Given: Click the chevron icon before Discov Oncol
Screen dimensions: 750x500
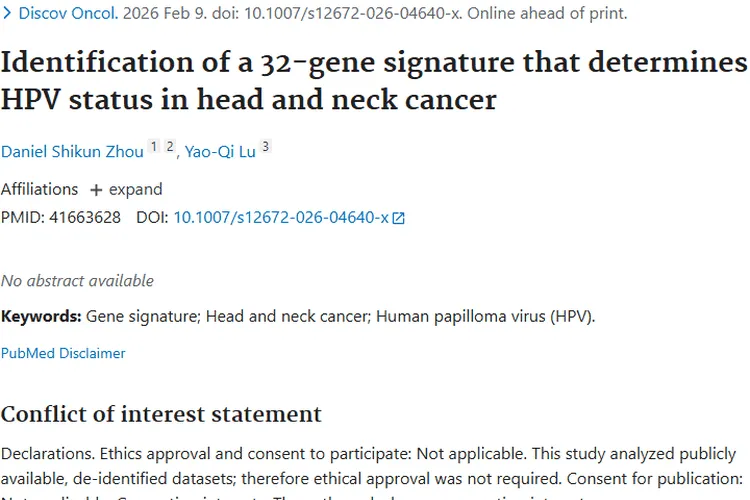Looking at the screenshot, I should click(x=7, y=14).
